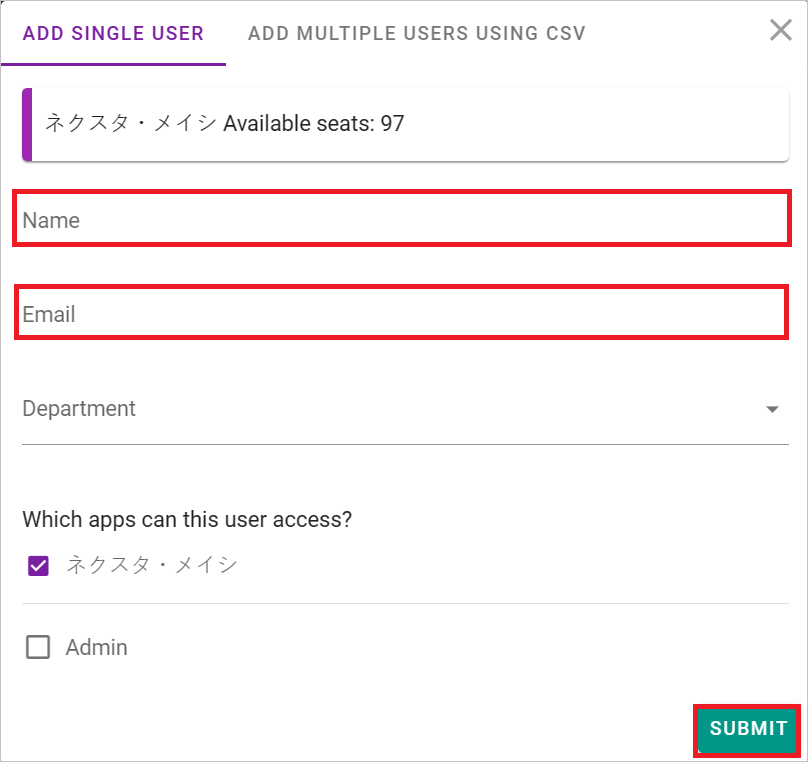Screen dimensions: 808x762
Task: Click the X icon at top right
Action: [x=781, y=30]
